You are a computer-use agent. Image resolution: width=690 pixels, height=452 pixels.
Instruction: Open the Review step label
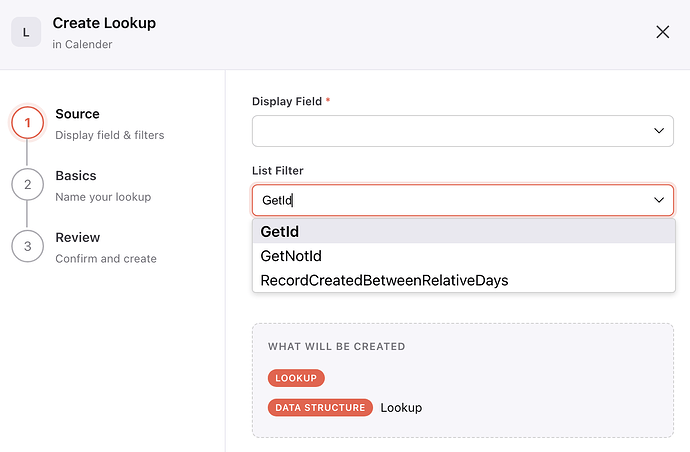point(77,238)
